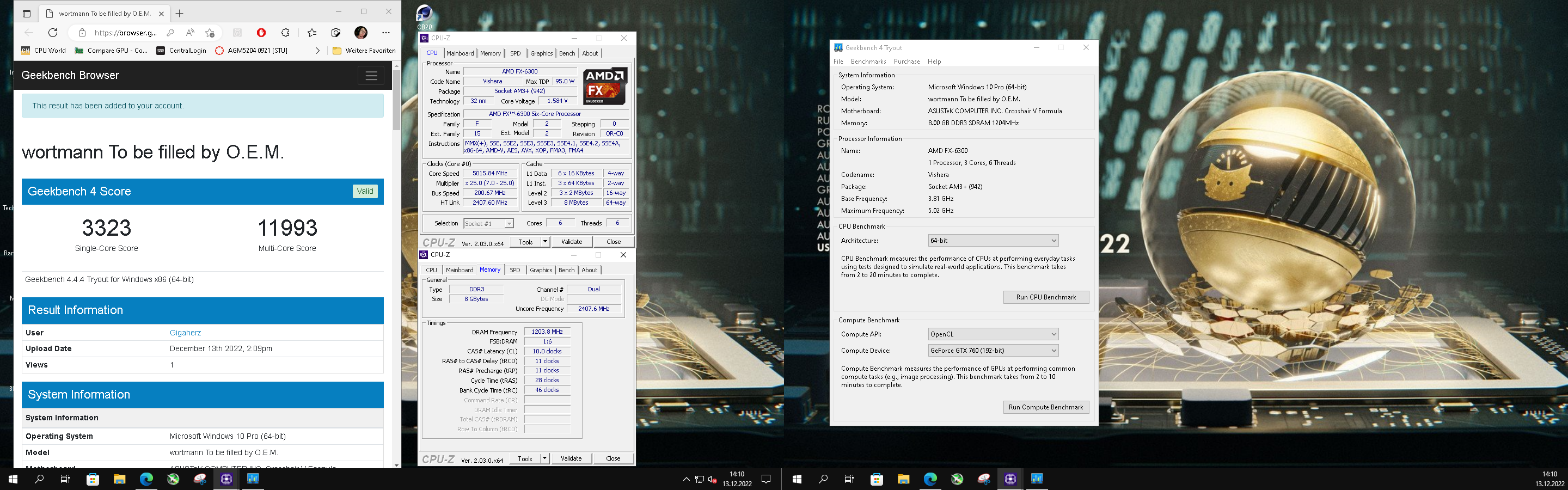Open Microsoft Store on the right monitor taskbar

[877, 479]
